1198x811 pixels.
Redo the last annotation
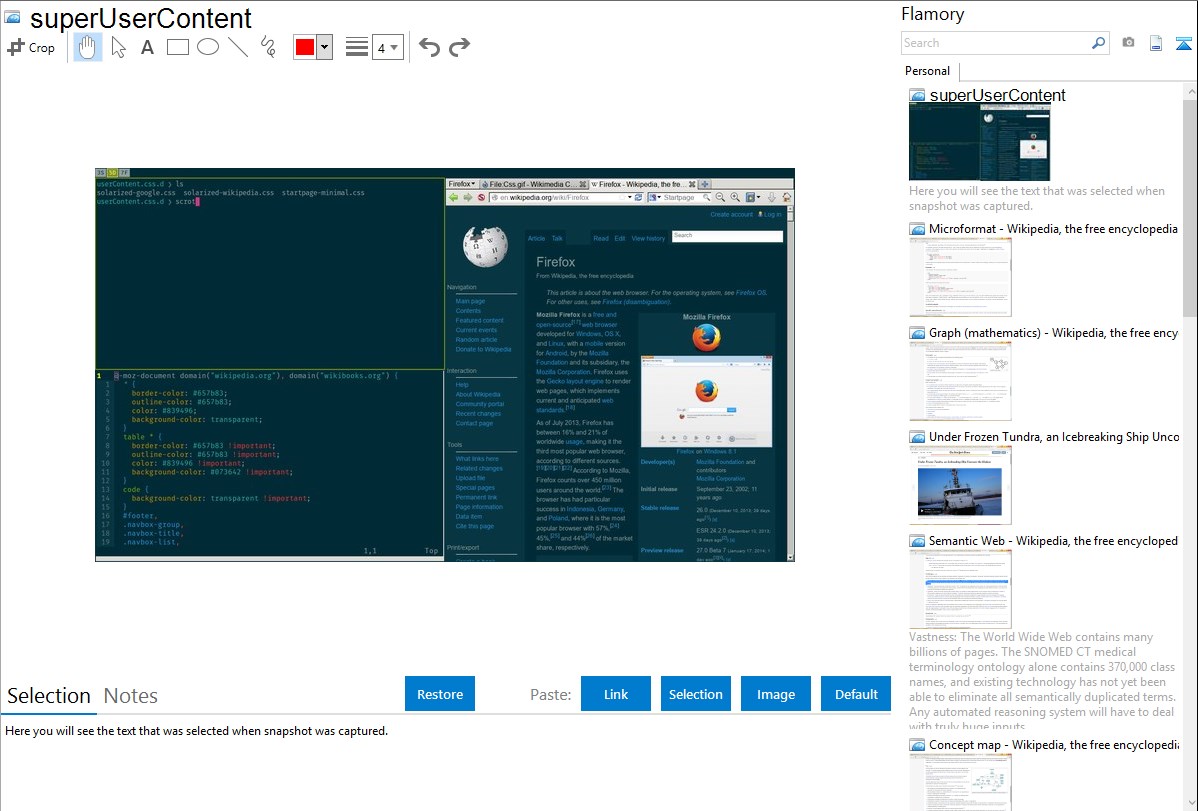tap(459, 47)
